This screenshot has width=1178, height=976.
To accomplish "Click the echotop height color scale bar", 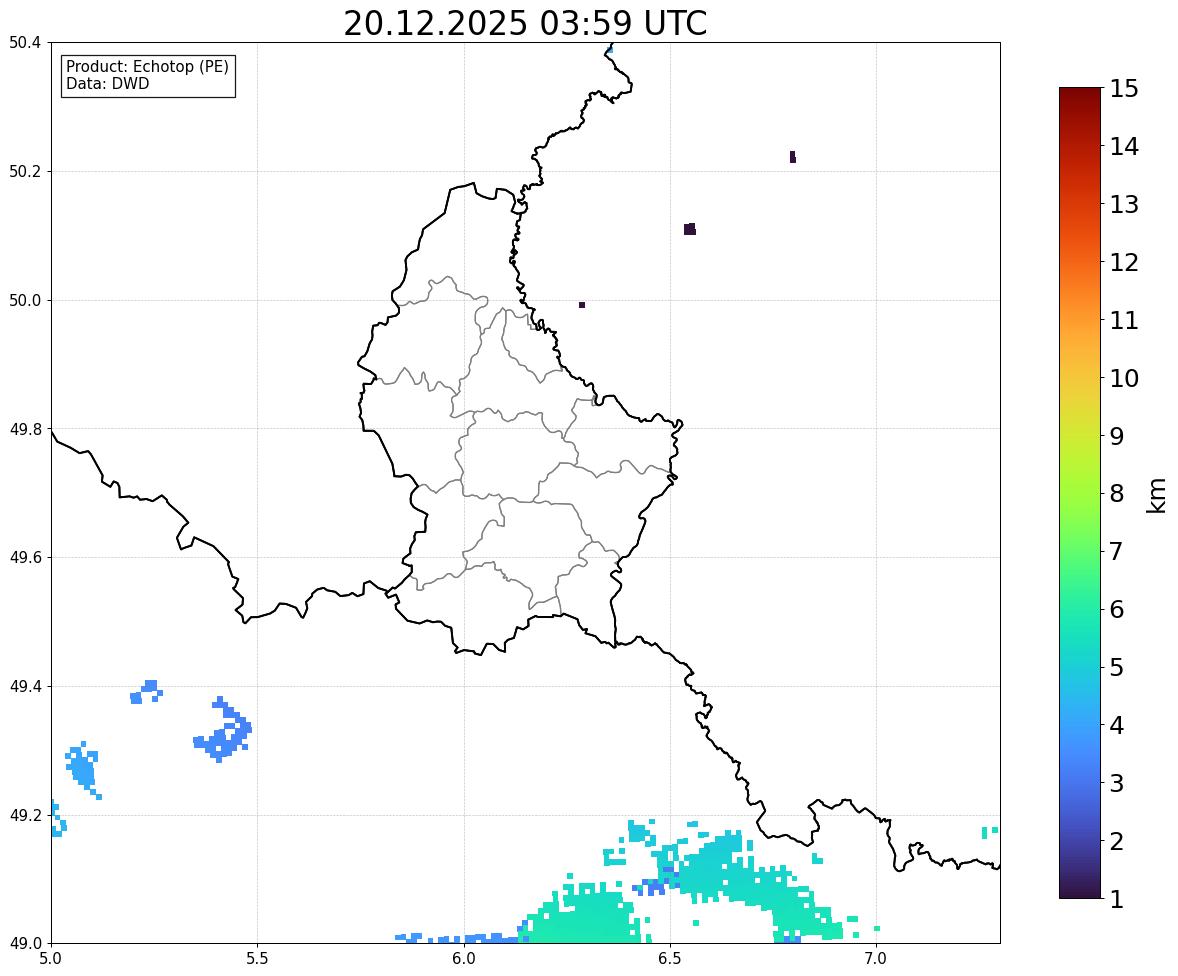I will [1080, 493].
